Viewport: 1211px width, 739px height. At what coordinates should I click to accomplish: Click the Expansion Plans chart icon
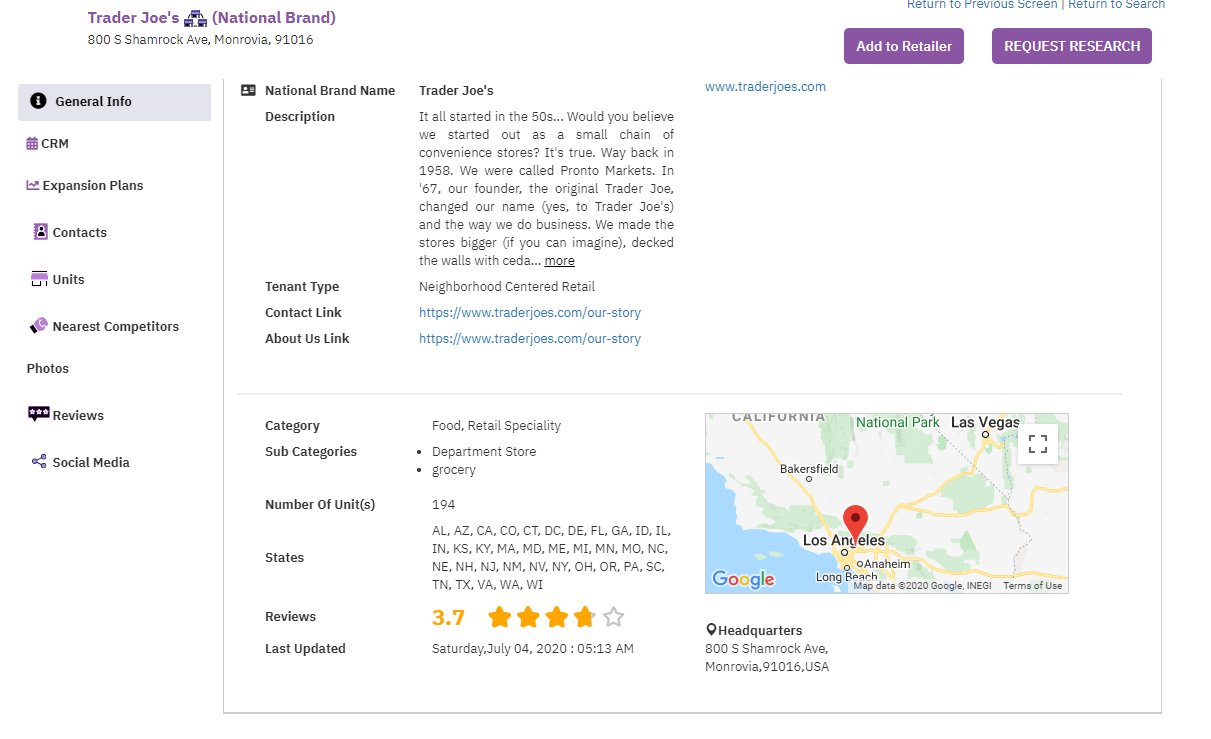(x=33, y=185)
